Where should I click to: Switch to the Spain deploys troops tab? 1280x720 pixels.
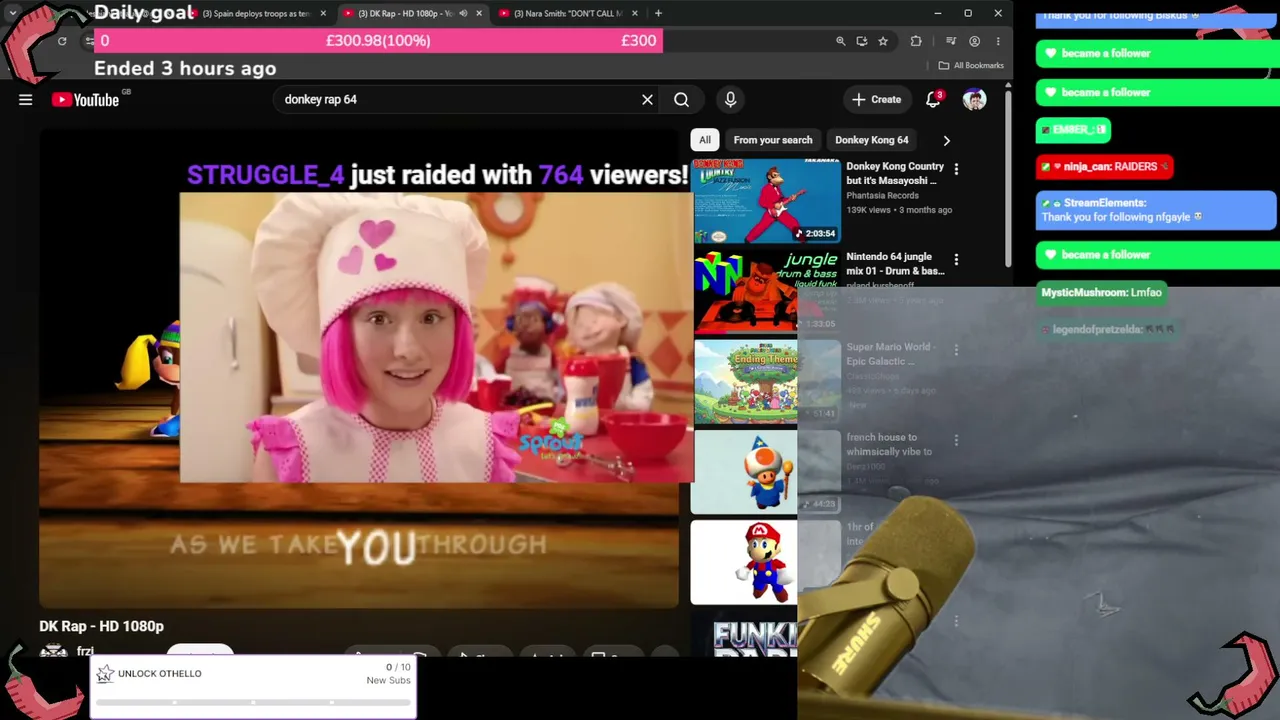point(258,13)
